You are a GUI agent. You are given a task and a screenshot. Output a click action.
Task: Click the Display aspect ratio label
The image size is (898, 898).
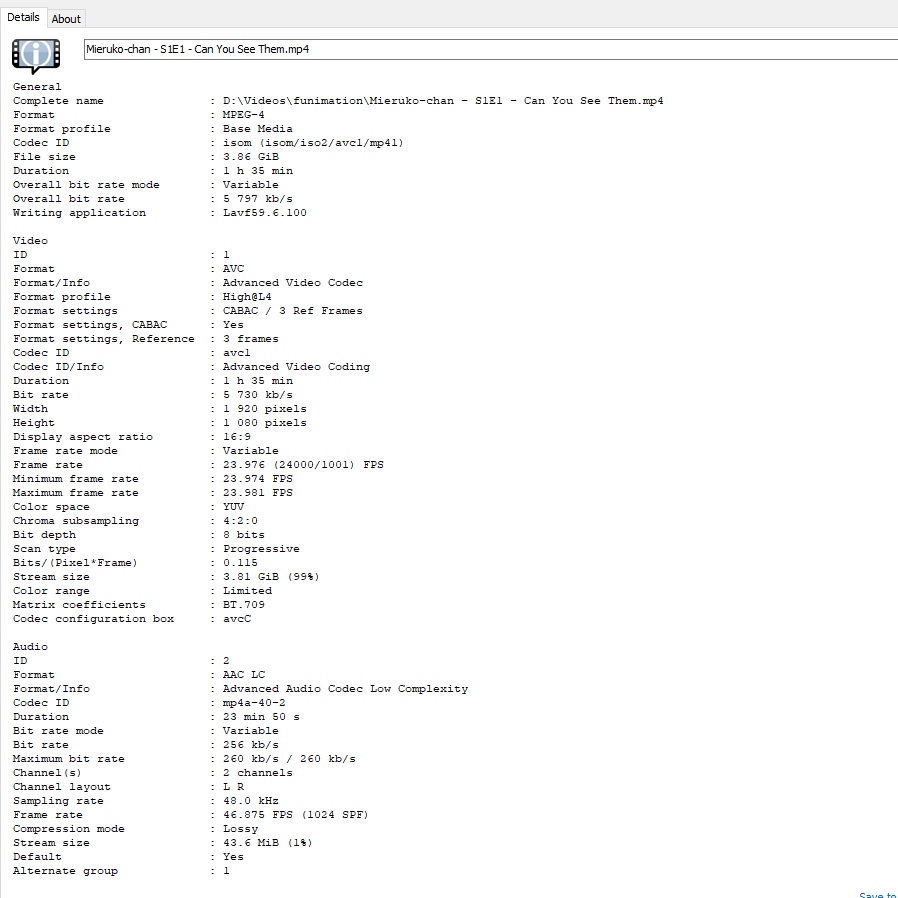point(83,436)
